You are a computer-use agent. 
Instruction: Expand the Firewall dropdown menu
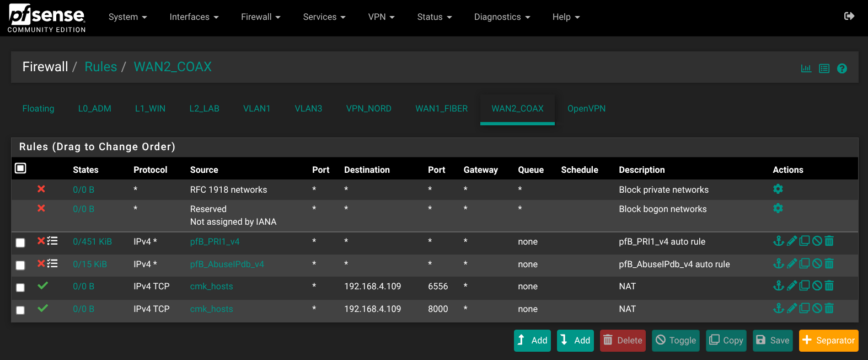click(x=261, y=17)
